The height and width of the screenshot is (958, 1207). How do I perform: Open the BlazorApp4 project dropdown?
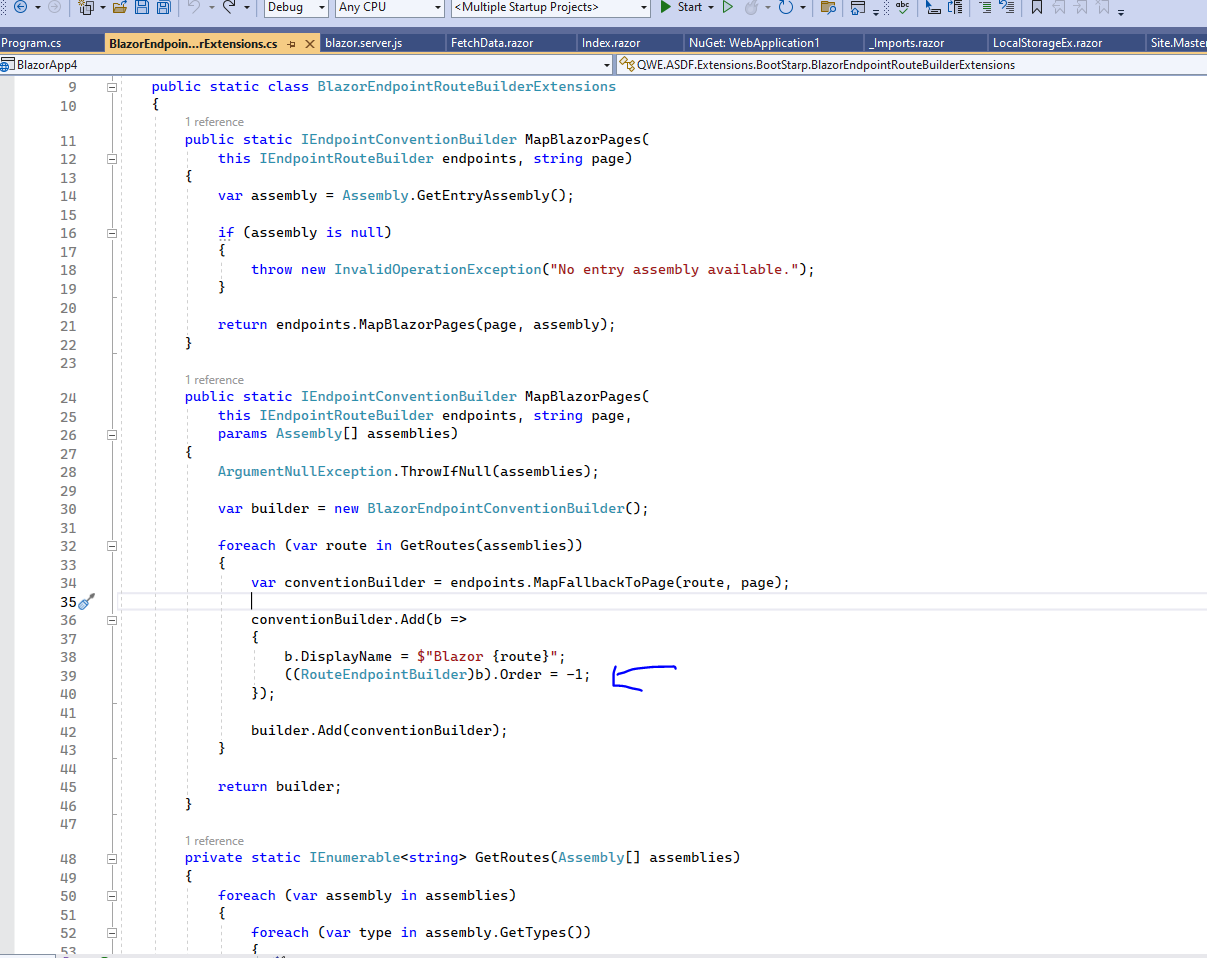[x=607, y=63]
